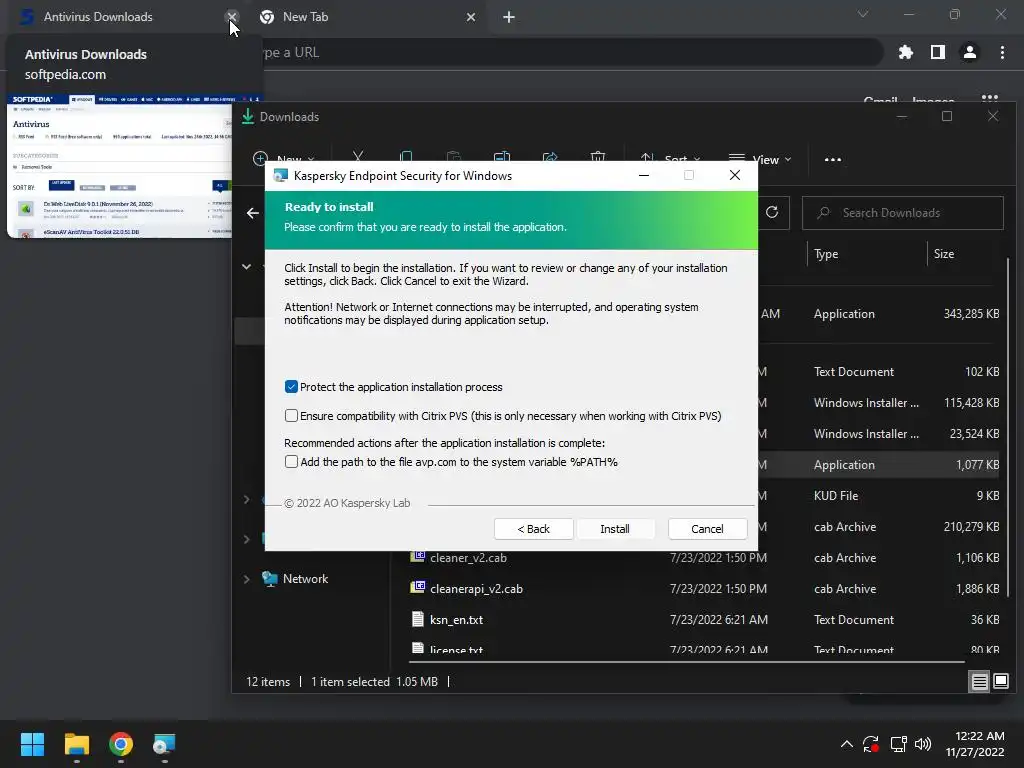This screenshot has width=1024, height=768.
Task: Open the Google apps grid icon
Action: 990,99
